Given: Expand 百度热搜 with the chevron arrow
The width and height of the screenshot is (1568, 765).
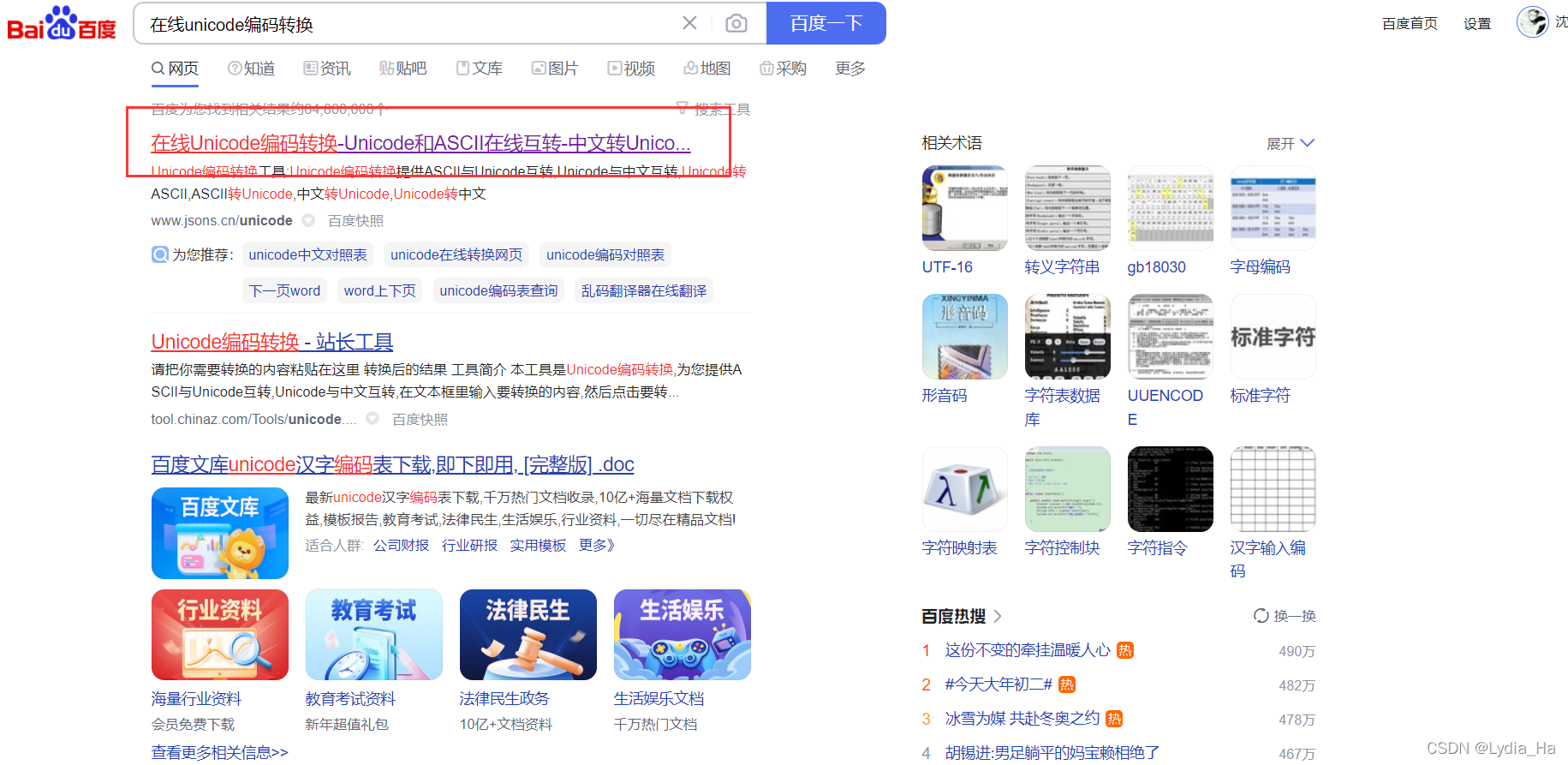Looking at the screenshot, I should [998, 616].
